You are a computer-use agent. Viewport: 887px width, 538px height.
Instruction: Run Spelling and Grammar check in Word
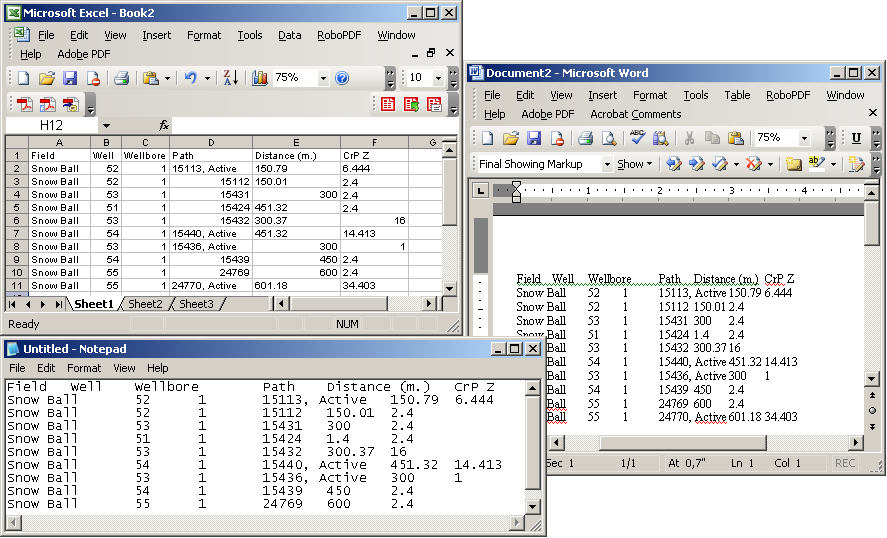(x=638, y=137)
